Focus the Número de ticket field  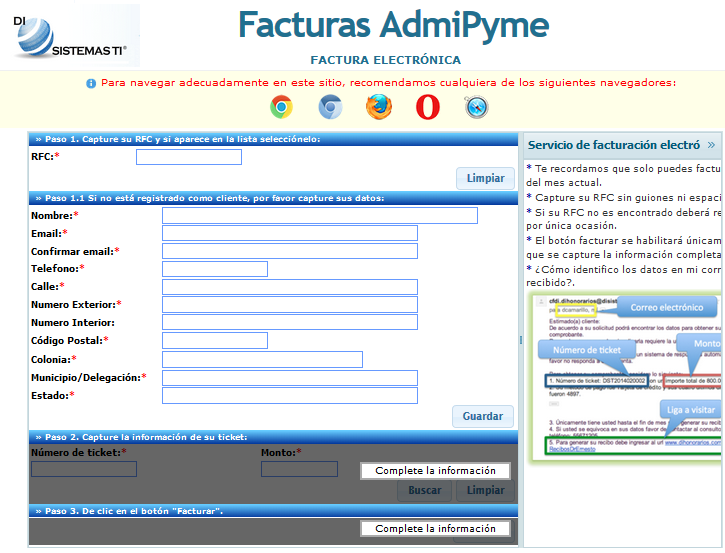[x=84, y=469]
